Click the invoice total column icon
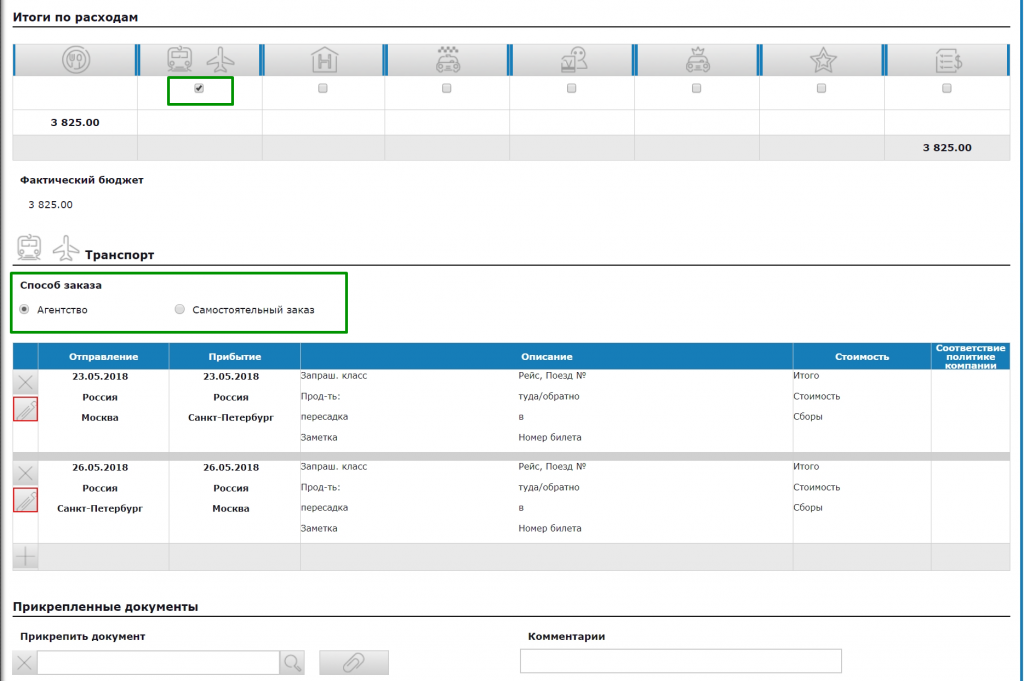The image size is (1024, 681). (946, 61)
